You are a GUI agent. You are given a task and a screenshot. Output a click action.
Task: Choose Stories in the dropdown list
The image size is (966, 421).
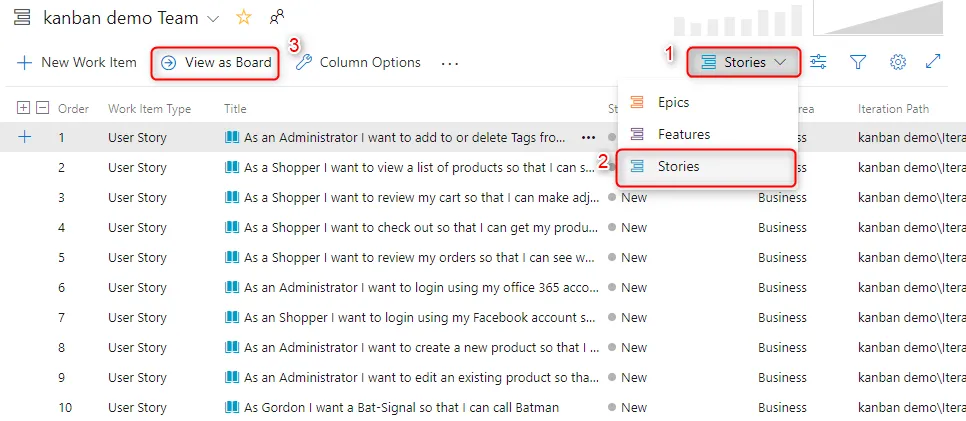click(x=678, y=166)
